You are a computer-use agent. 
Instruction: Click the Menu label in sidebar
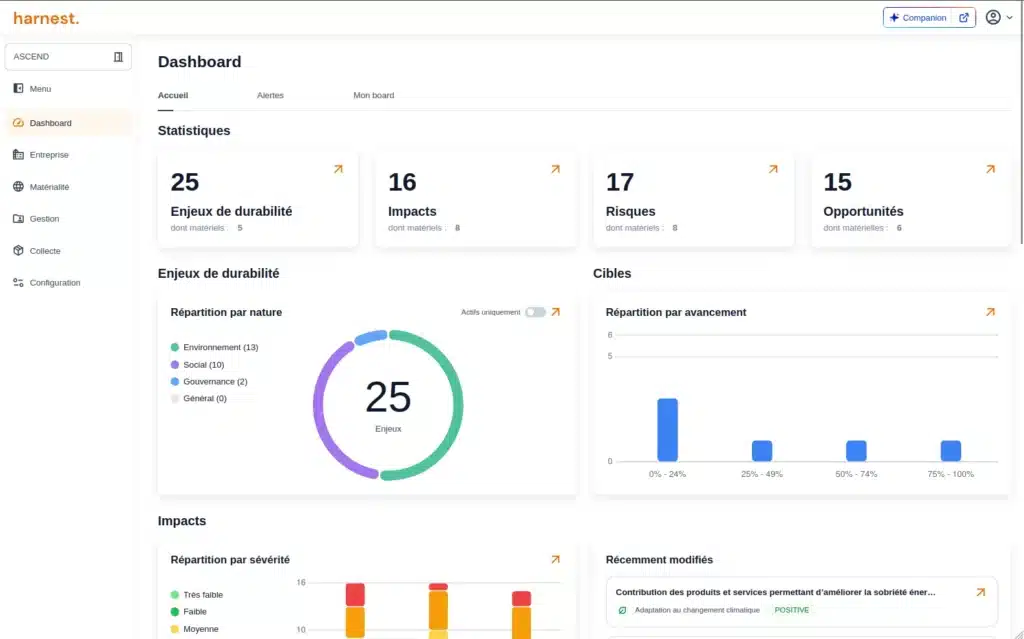pyautogui.click(x=40, y=89)
